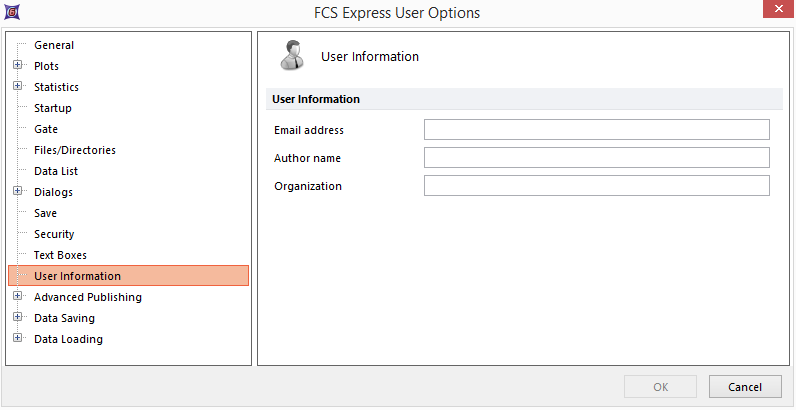Expand the Dialogs tree node

coord(17,192)
